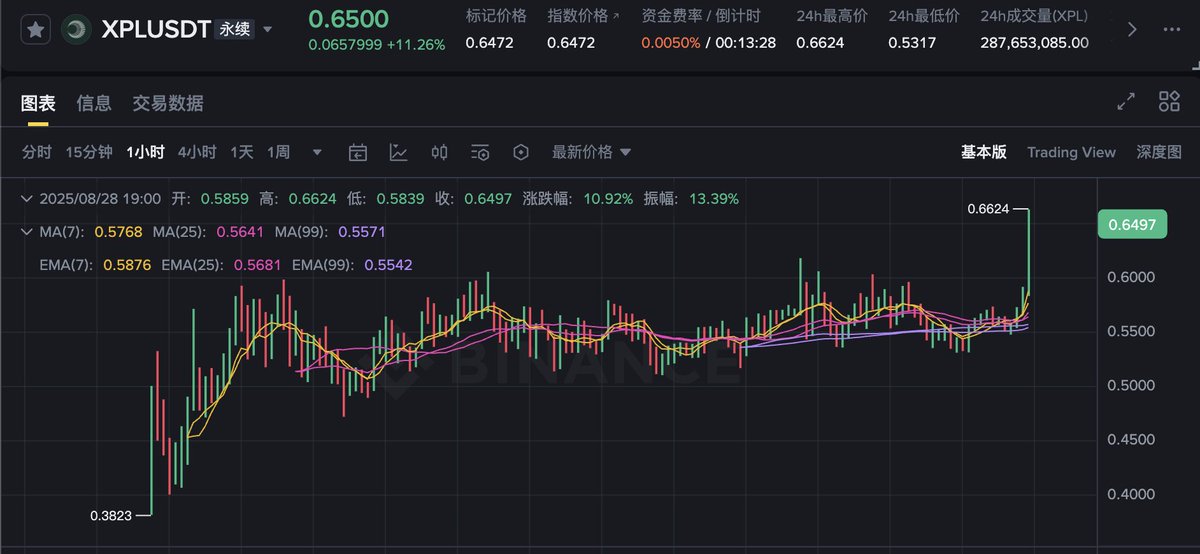Collapse the MA indicator legend row
Screen dimensions: 1200x554
pos(27,232)
